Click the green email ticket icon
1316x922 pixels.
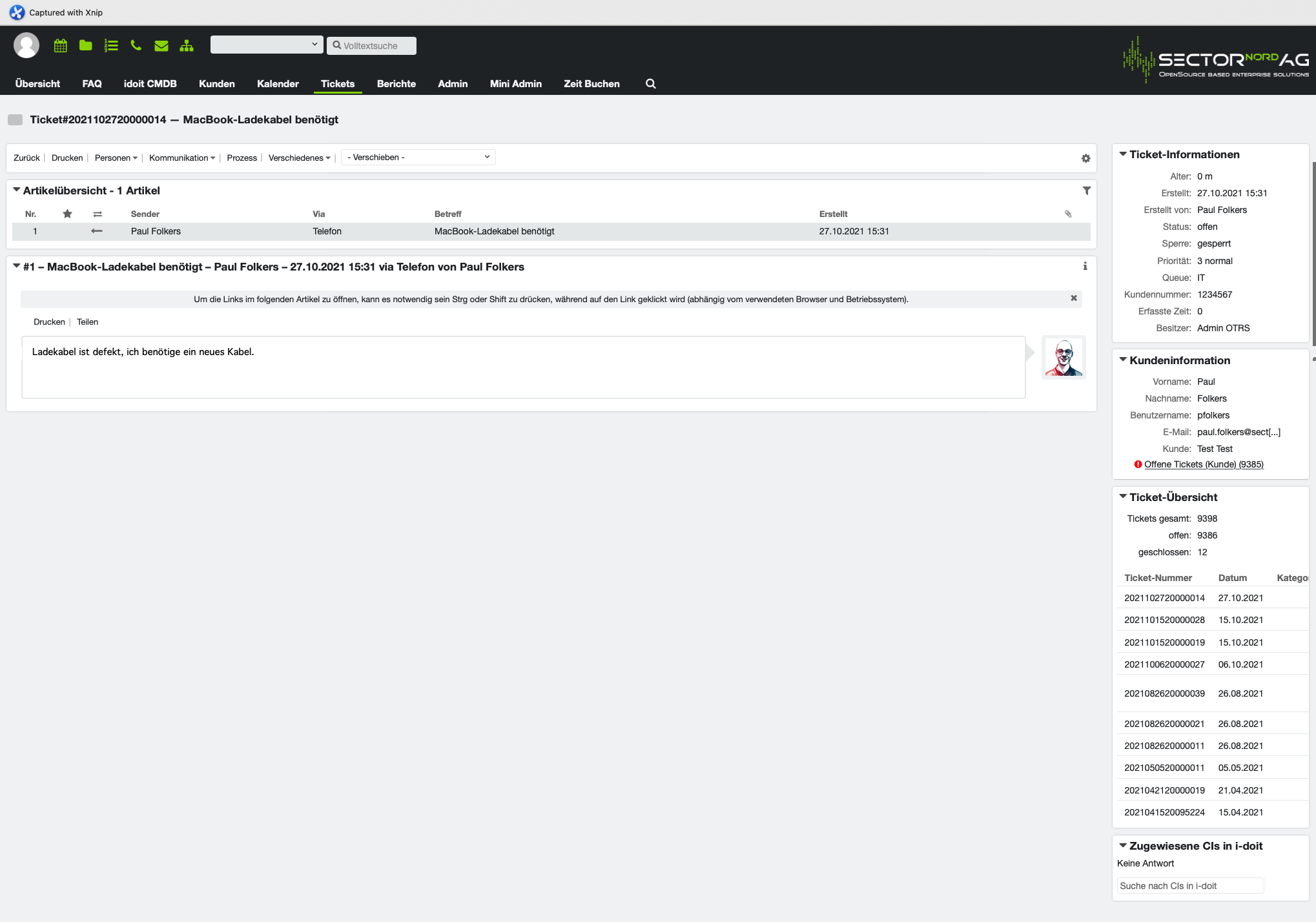[161, 46]
